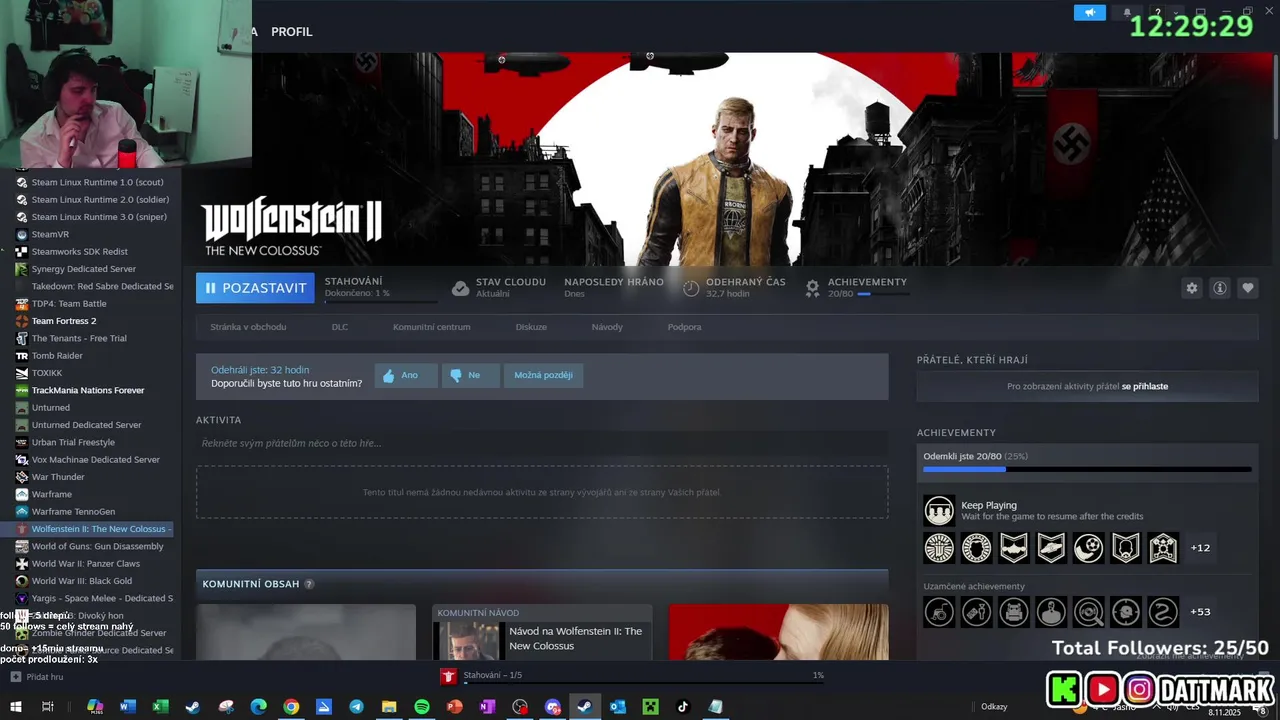Open the locked snake achievement icon
The height and width of the screenshot is (720, 1280).
(x=1163, y=612)
